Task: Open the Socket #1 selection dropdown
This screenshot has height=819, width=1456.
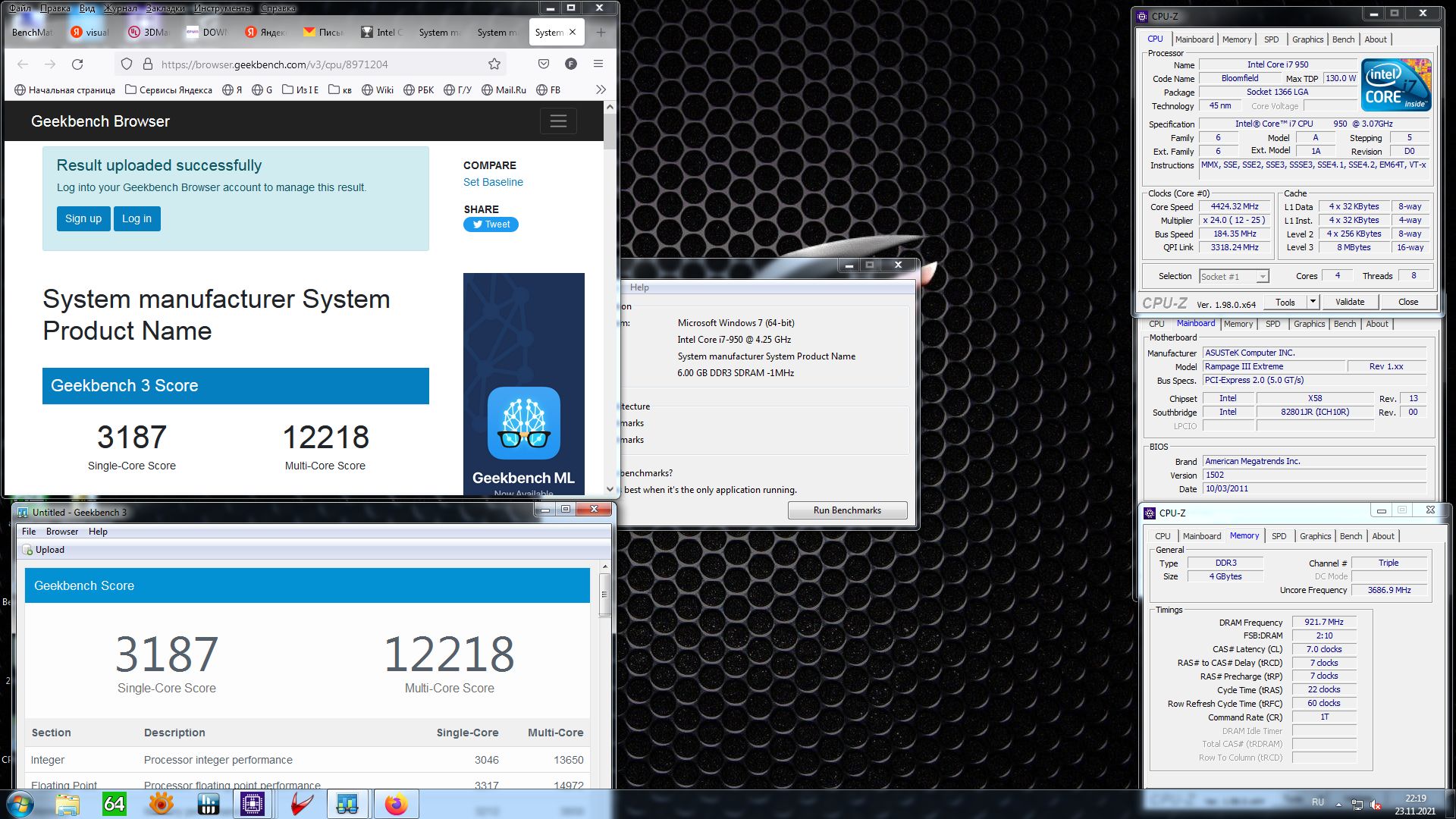Action: pos(1234,277)
